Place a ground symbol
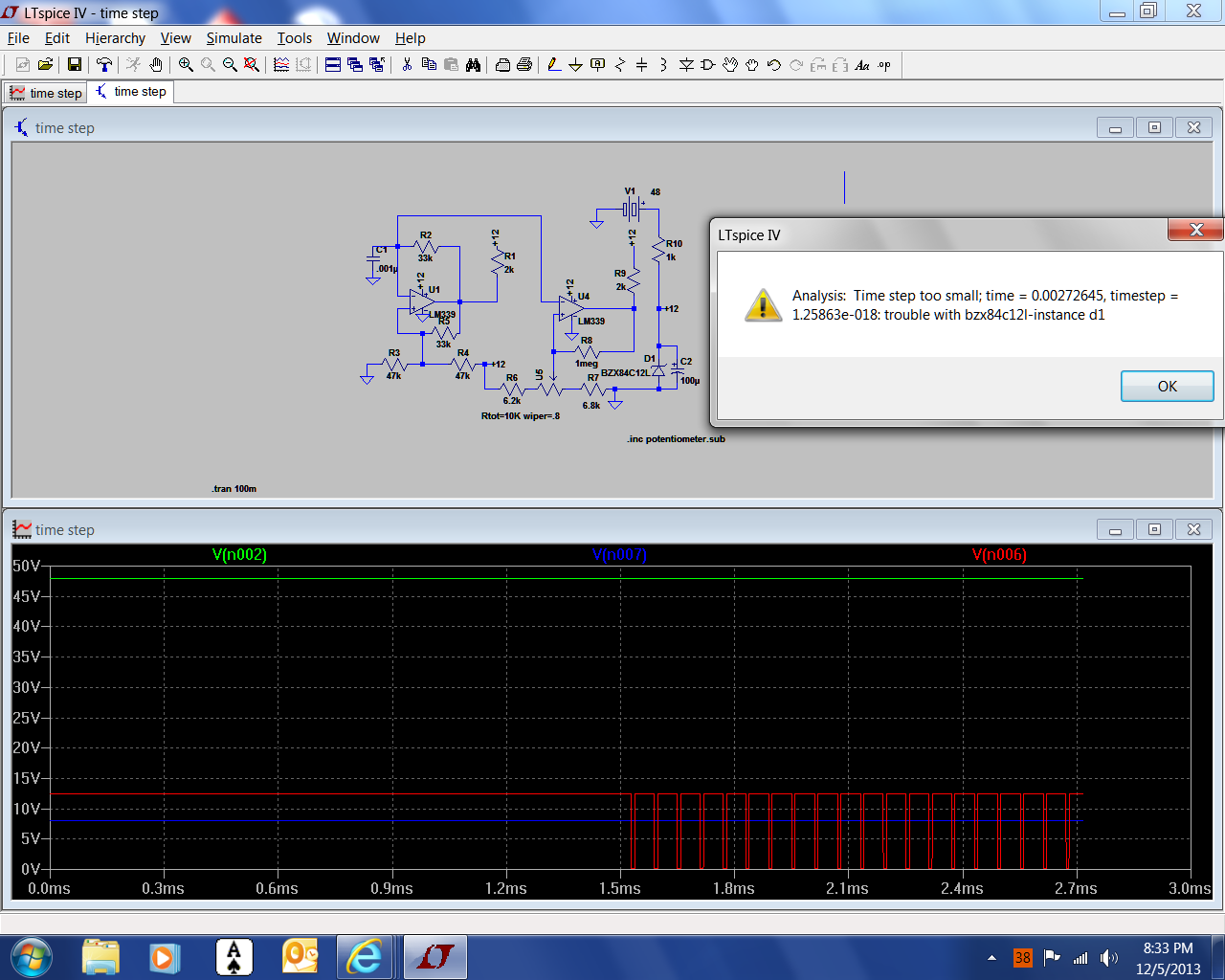The image size is (1225, 980). 576,65
